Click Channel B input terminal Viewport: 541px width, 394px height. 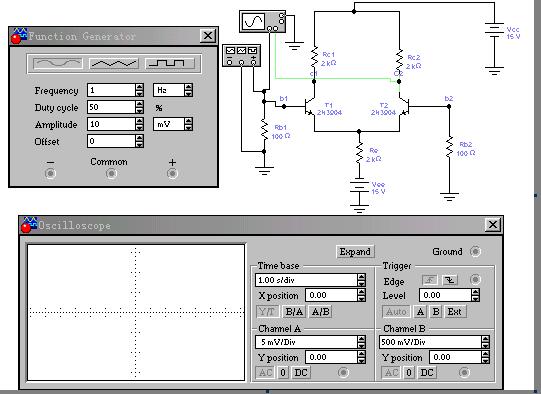pos(464,373)
